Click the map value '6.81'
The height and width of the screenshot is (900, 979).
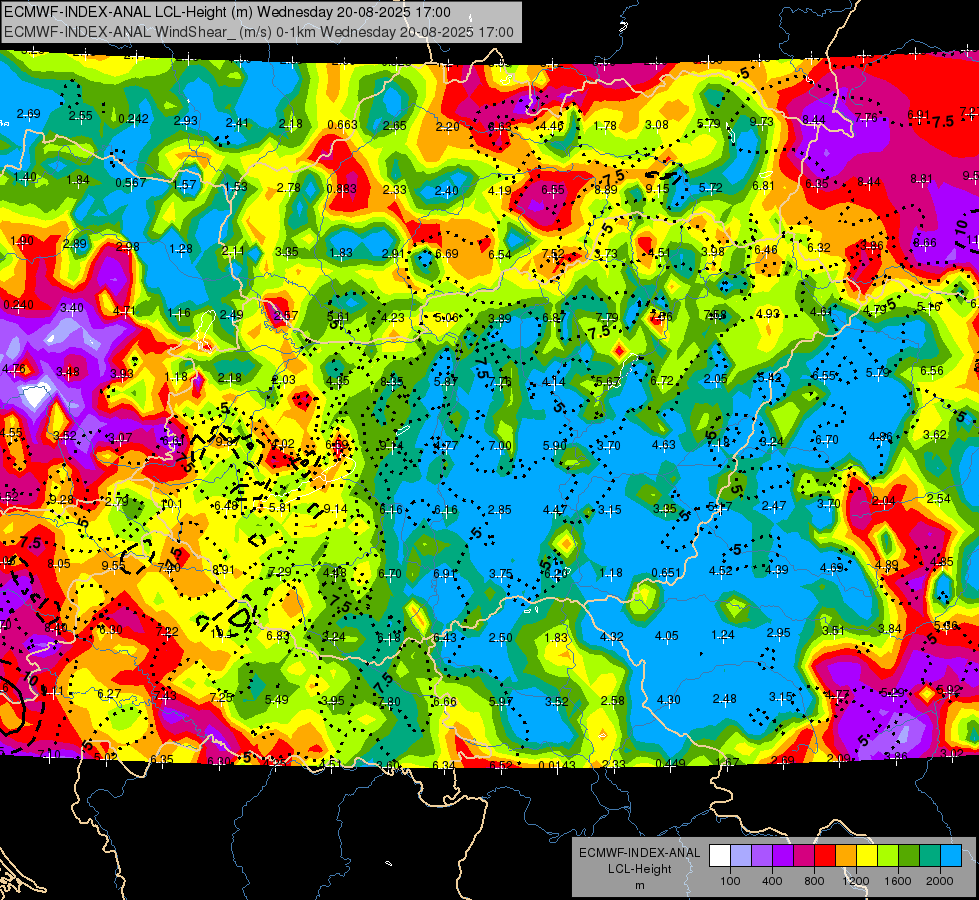point(764,185)
